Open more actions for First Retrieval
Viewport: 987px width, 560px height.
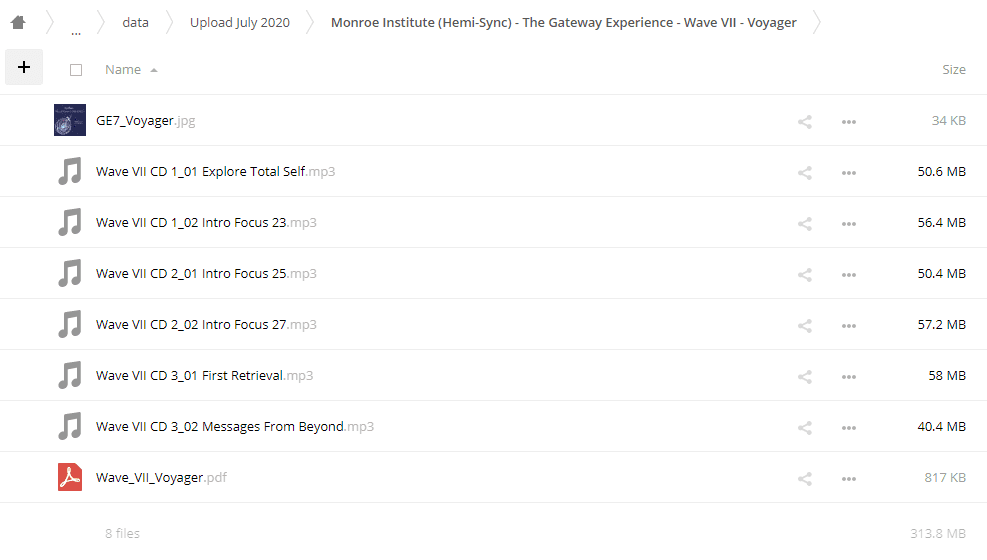click(849, 376)
